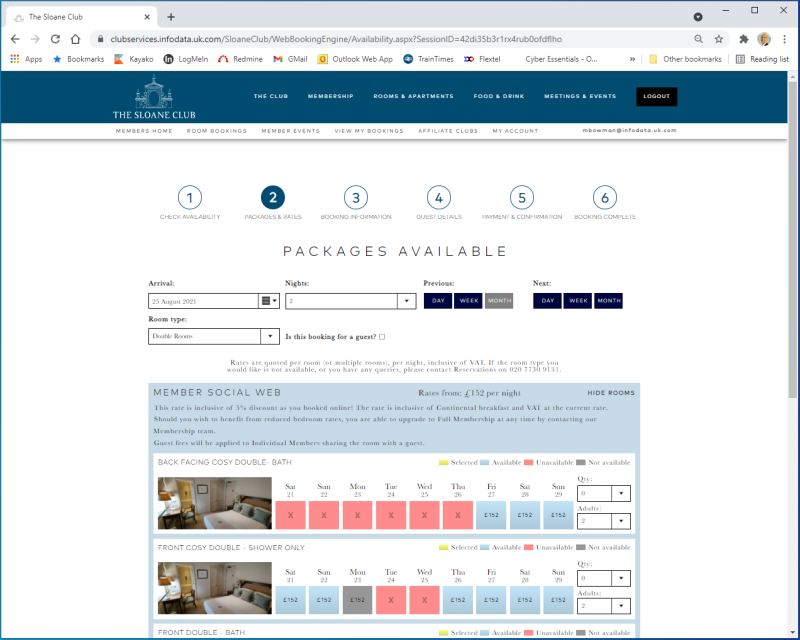Click the Logout button
Screen dimensions: 800x640
tap(656, 97)
